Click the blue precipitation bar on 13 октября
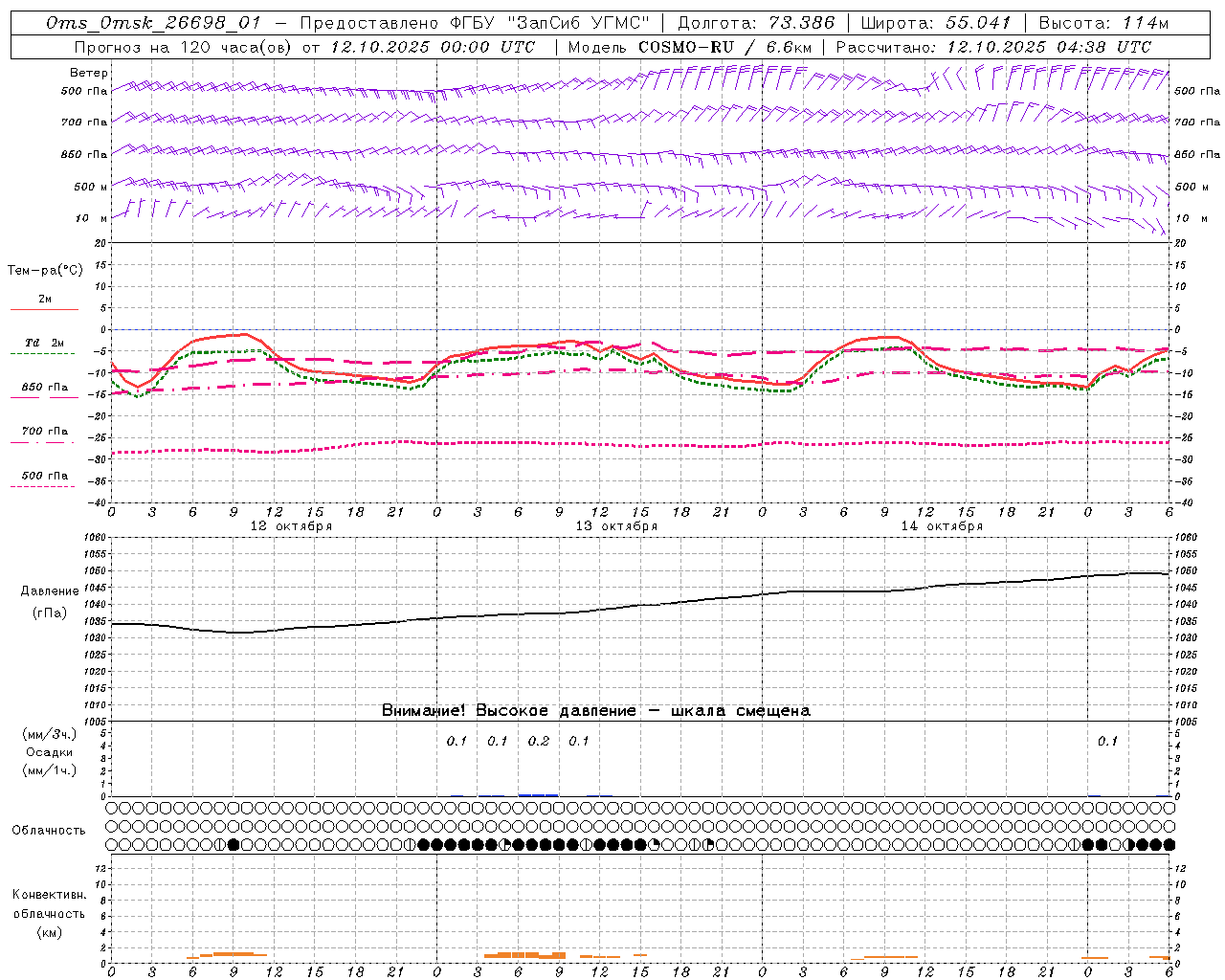Screen dimensions: 1225x980 click(538, 794)
